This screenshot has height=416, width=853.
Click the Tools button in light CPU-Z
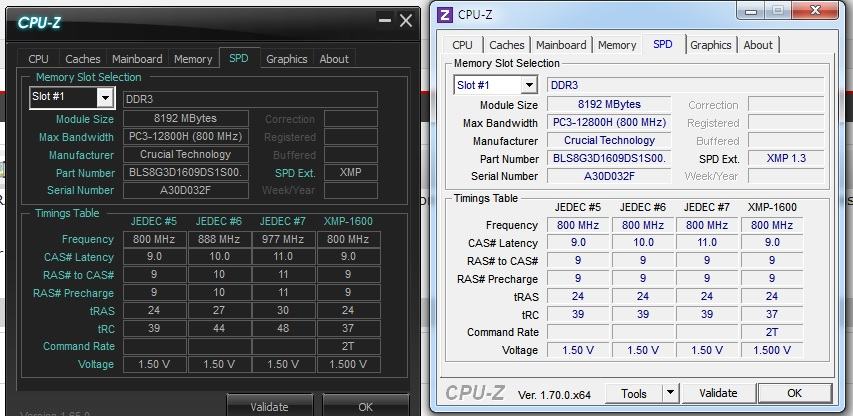[634, 393]
